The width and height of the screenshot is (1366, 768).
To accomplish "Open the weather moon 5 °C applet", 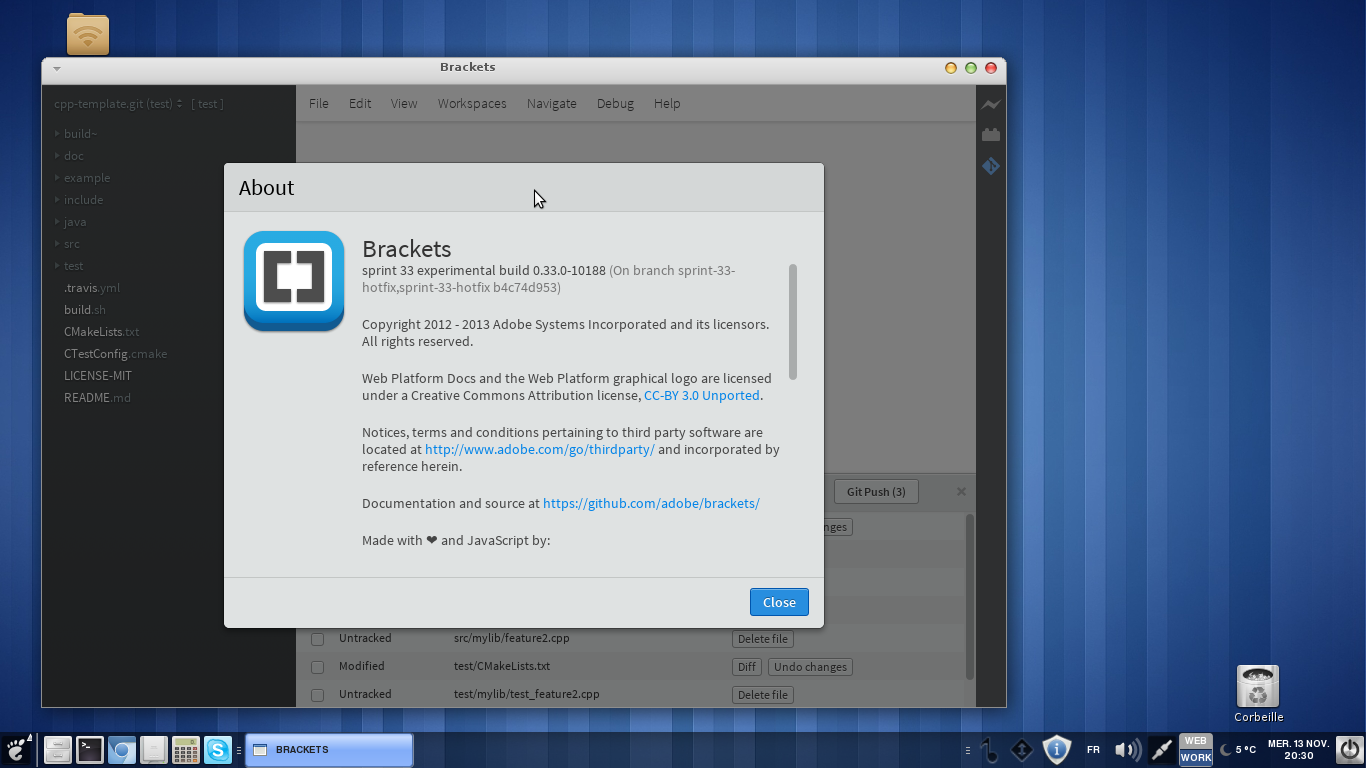I will click(x=1238, y=749).
